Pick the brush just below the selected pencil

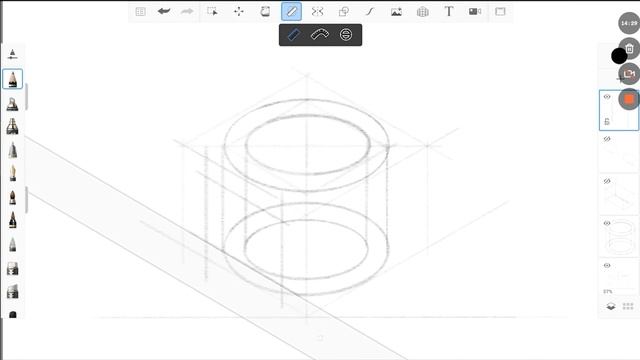(12, 104)
